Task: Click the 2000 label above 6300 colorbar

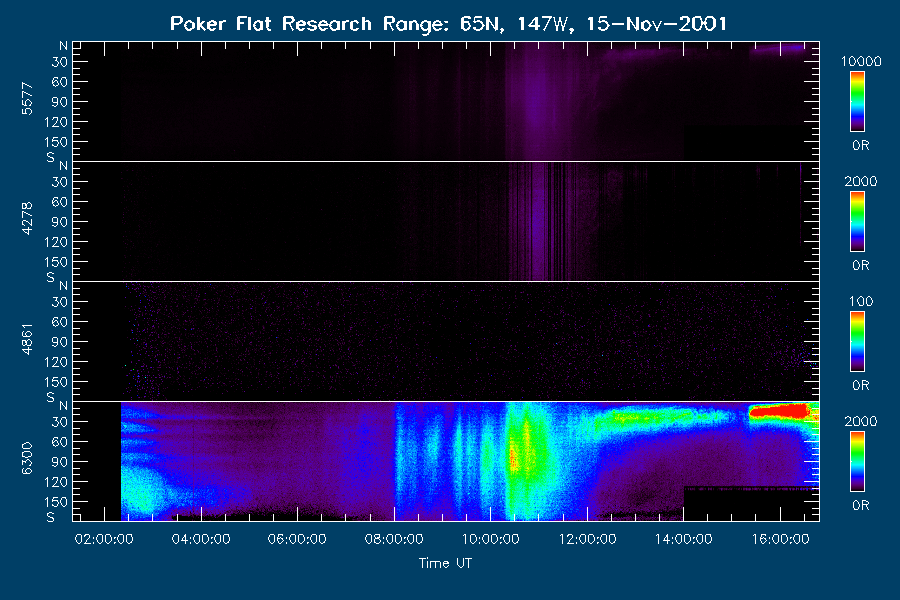Action: tap(861, 421)
